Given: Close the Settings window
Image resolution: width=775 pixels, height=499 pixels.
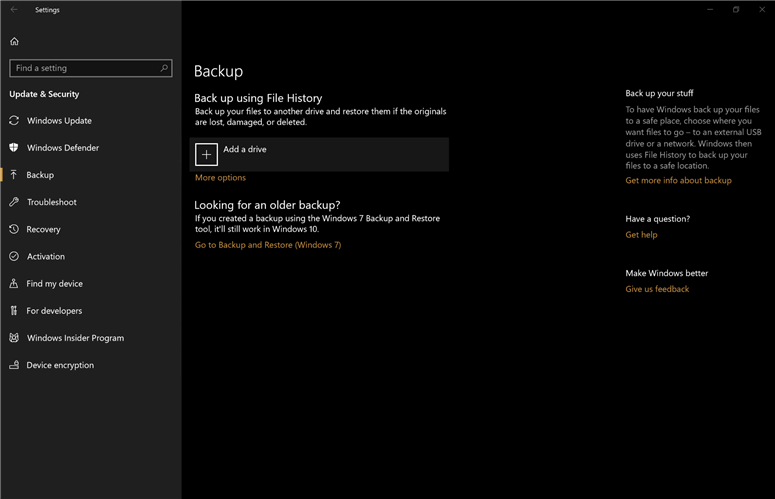Looking at the screenshot, I should (762, 9).
